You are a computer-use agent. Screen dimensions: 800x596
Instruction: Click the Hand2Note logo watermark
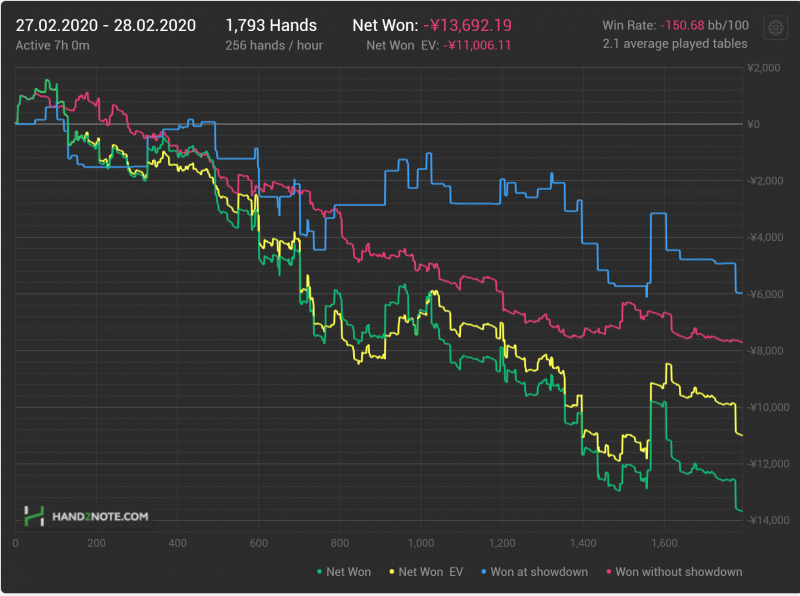tap(87, 516)
